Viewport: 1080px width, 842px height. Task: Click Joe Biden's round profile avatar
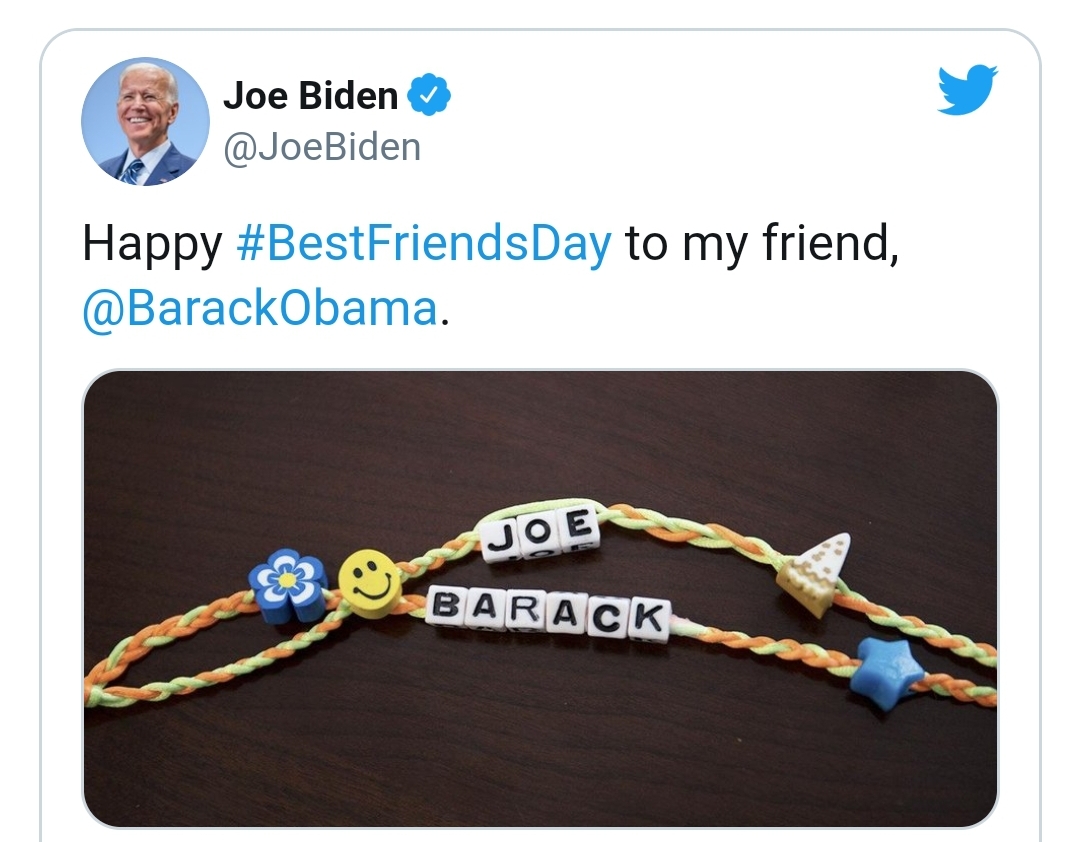(145, 121)
